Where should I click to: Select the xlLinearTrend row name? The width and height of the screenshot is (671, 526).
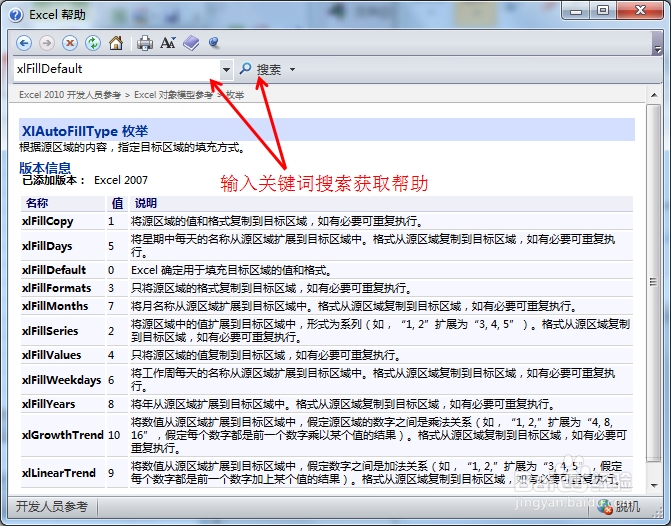pos(59,473)
